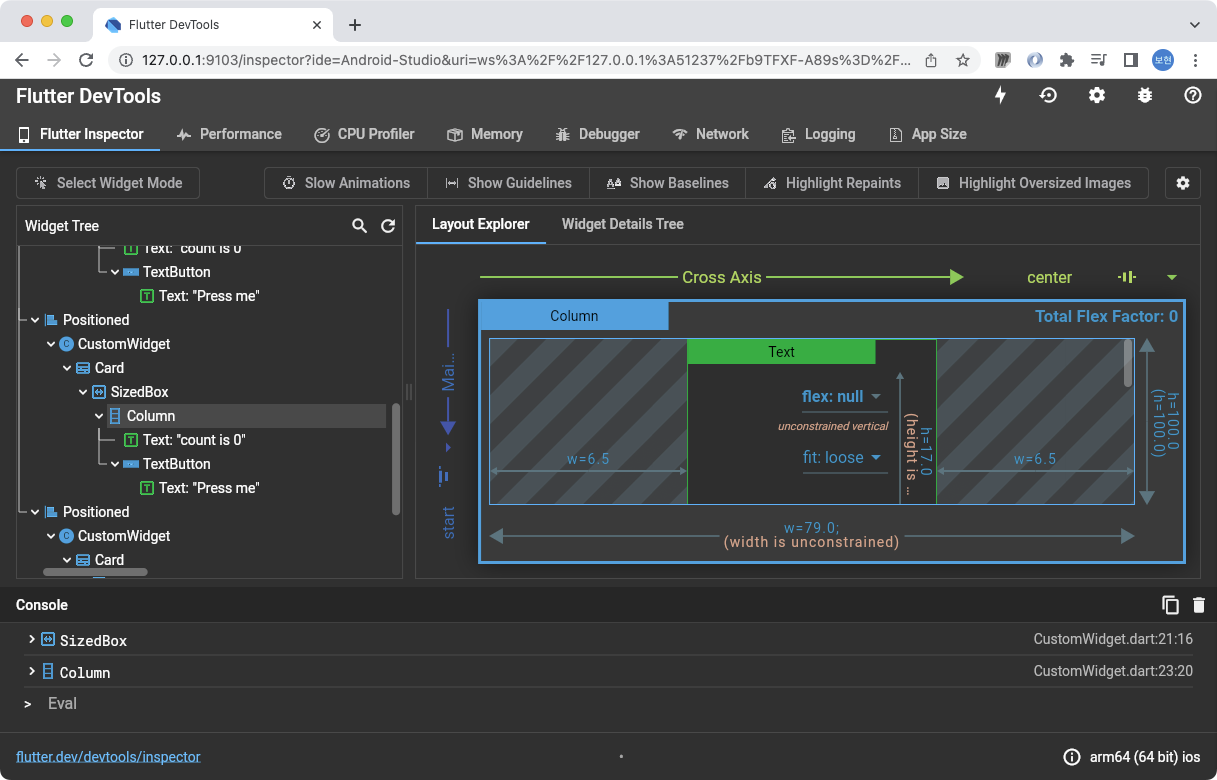Click the share page icon in address bar

click(x=931, y=60)
